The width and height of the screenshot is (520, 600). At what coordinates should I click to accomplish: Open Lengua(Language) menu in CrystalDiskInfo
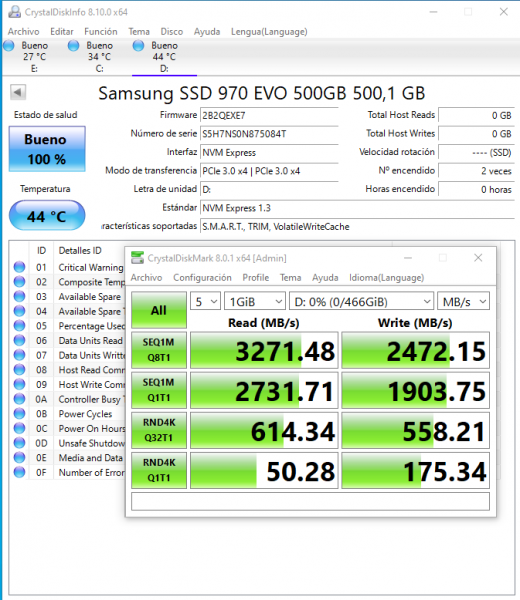coord(269,31)
